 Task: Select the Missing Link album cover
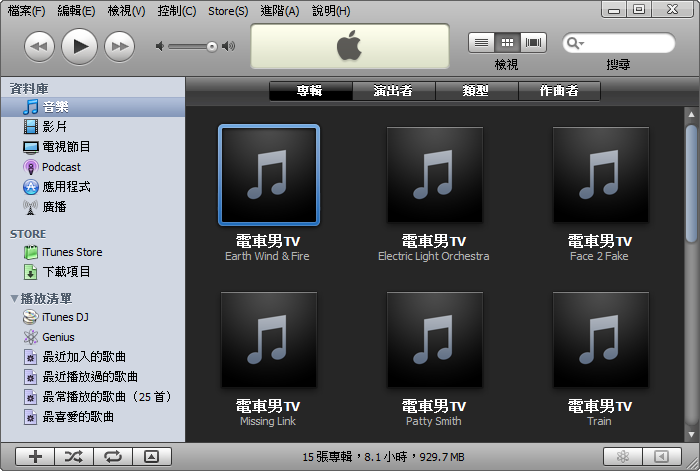[269, 340]
